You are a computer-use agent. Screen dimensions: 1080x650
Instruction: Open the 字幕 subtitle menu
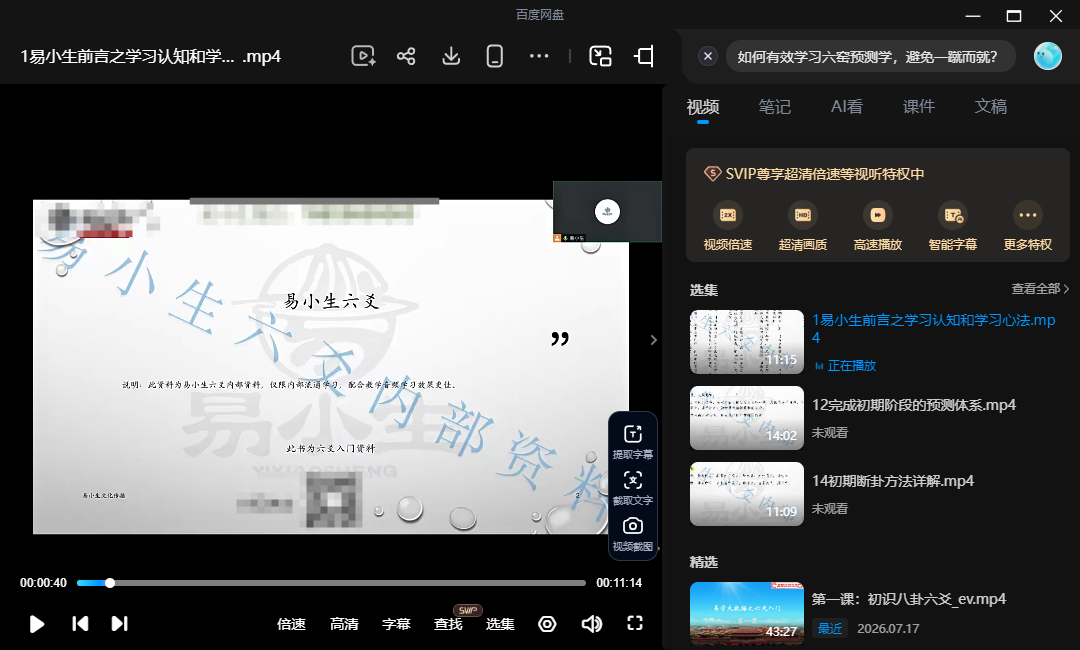click(x=396, y=624)
